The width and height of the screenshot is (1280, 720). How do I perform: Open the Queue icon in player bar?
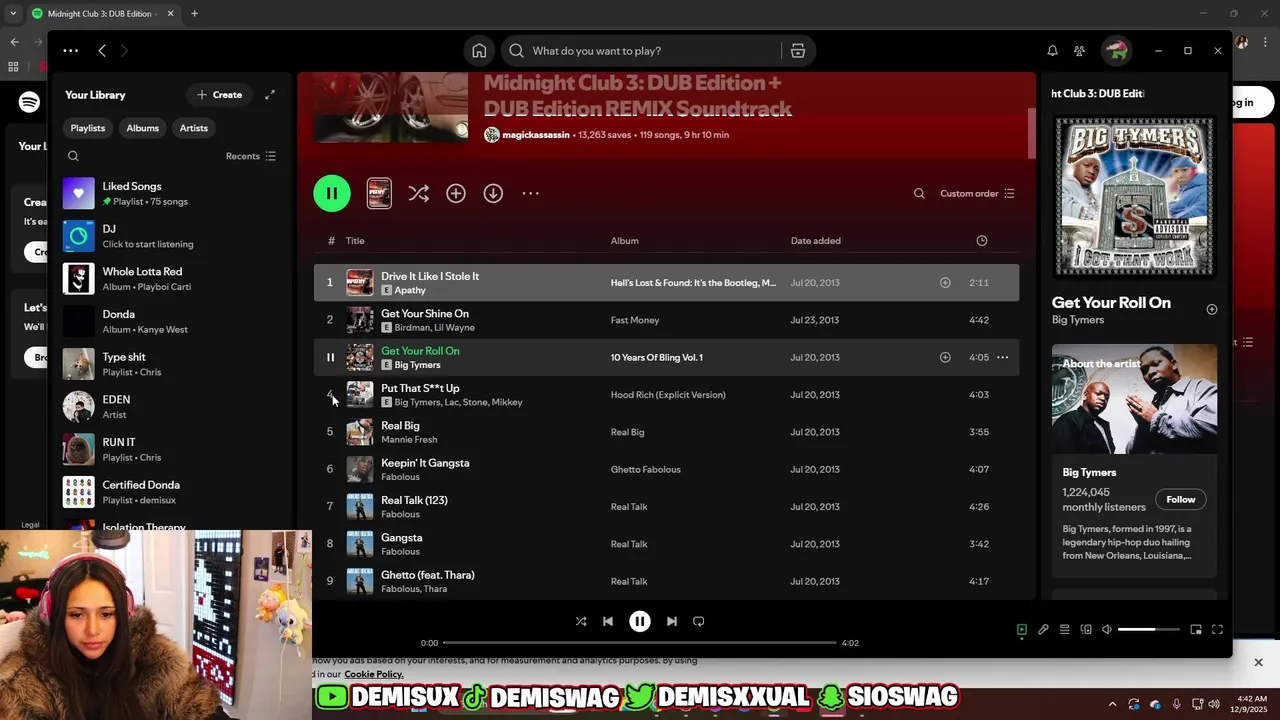pyautogui.click(x=1065, y=629)
